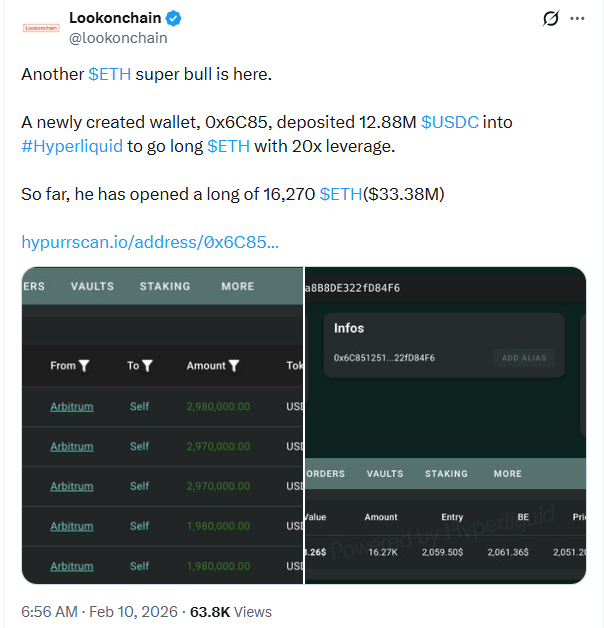Viewport: 604px width, 628px height.
Task: Open the Grok icon beside more options
Action: click(x=550, y=19)
